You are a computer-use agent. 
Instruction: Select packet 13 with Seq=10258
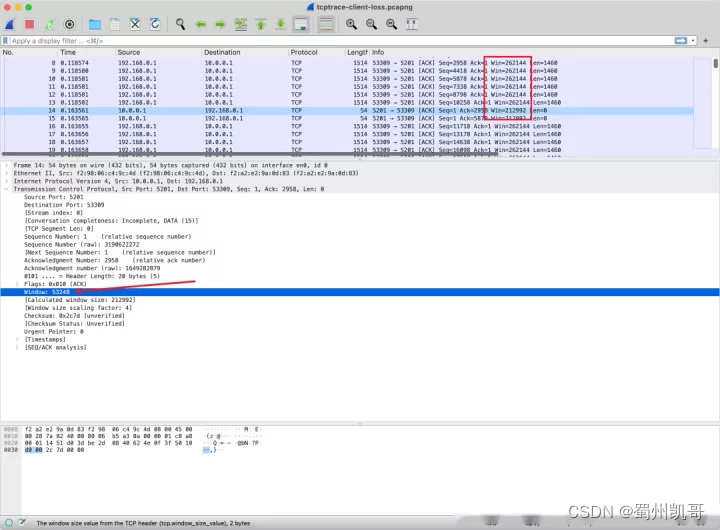tap(347, 102)
